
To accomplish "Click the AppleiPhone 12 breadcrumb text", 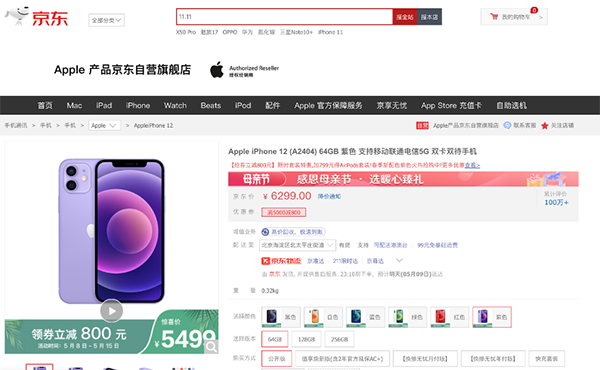I will [153, 126].
